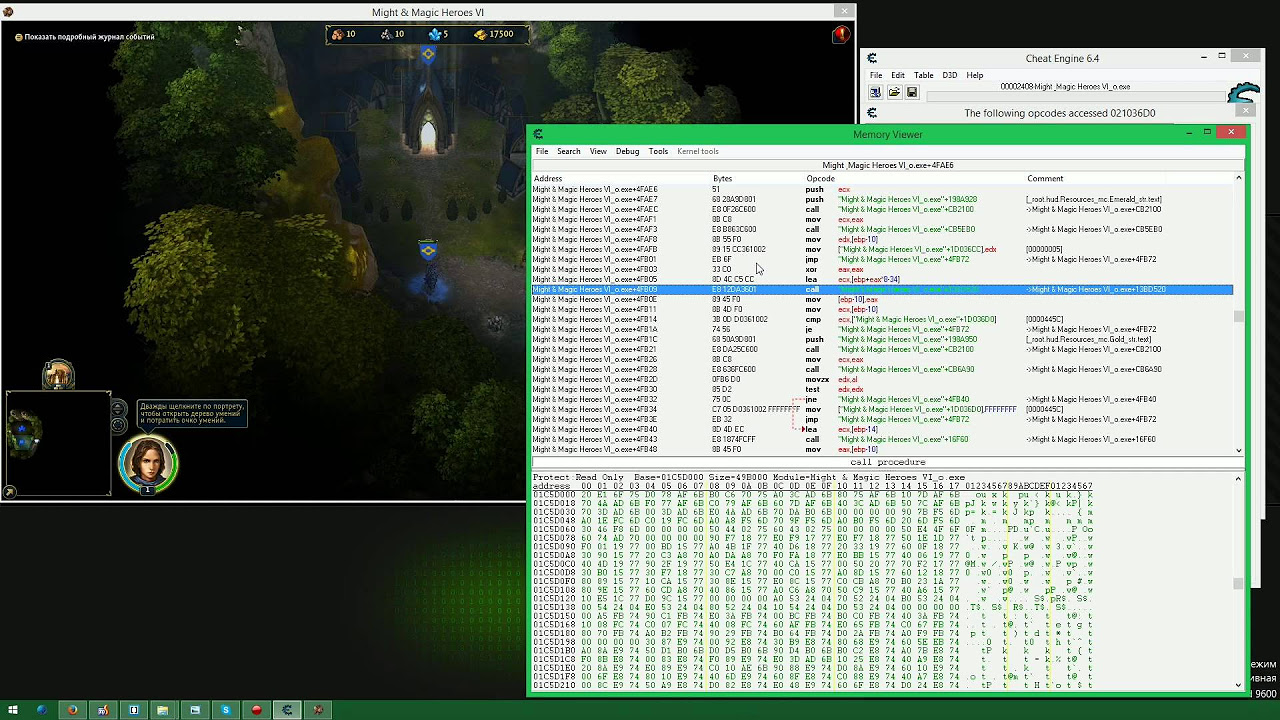This screenshot has height=720, width=1280.
Task: Open Kernel tools menu in Memory Viewer
Action: point(698,151)
